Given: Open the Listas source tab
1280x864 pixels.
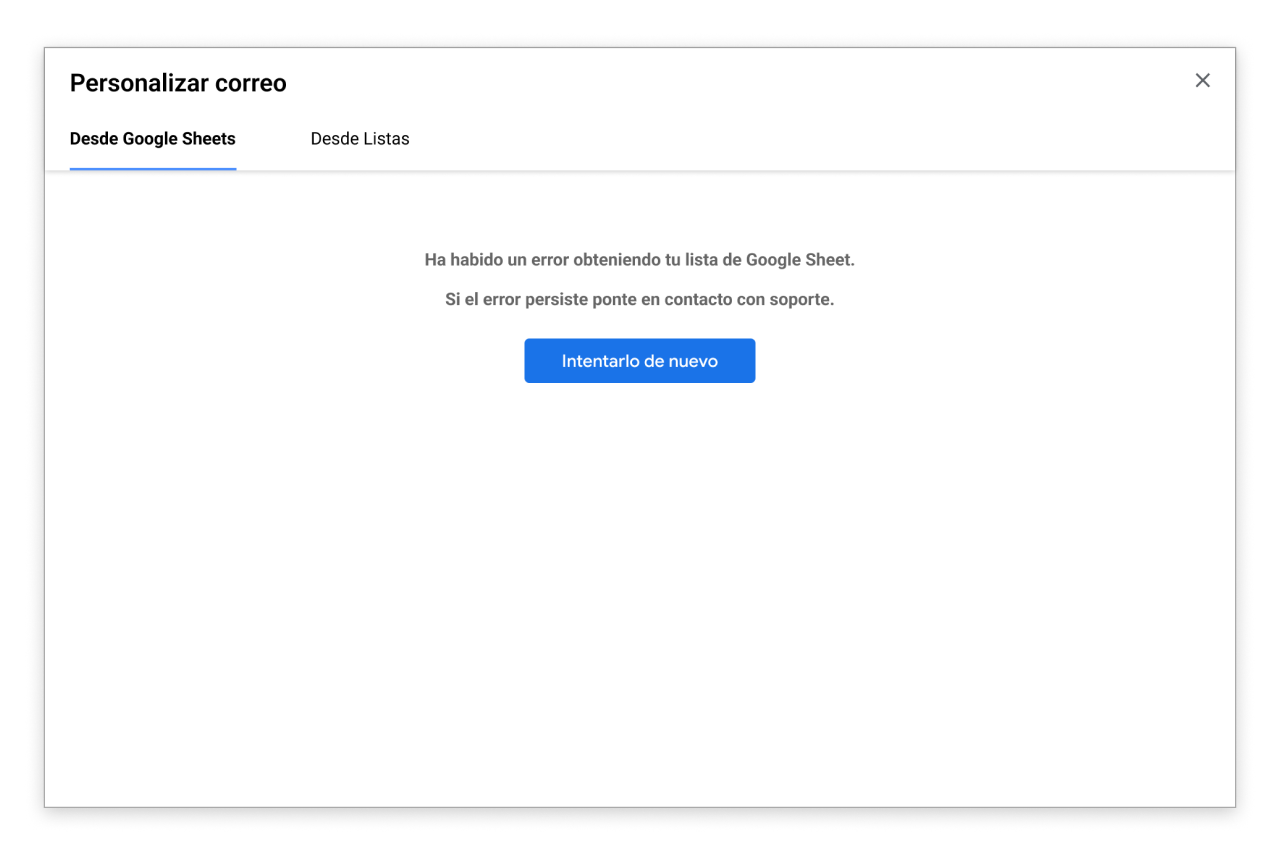Looking at the screenshot, I should [359, 139].
